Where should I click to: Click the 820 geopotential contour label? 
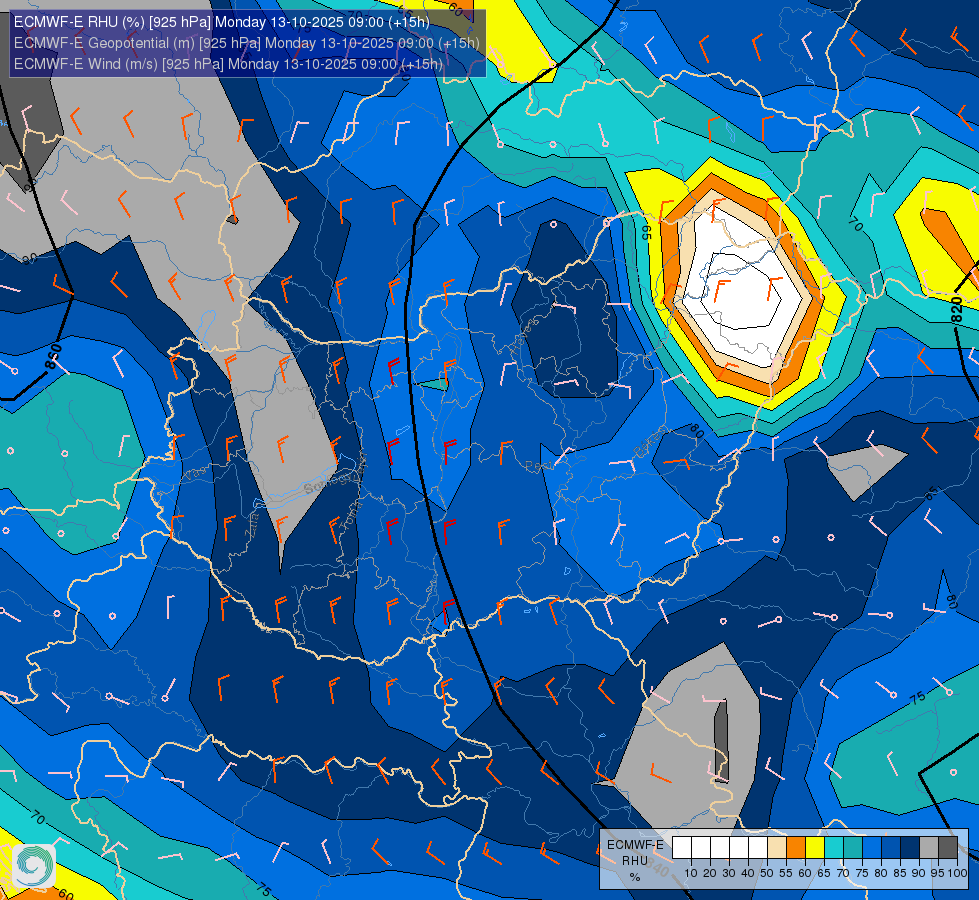(956, 310)
